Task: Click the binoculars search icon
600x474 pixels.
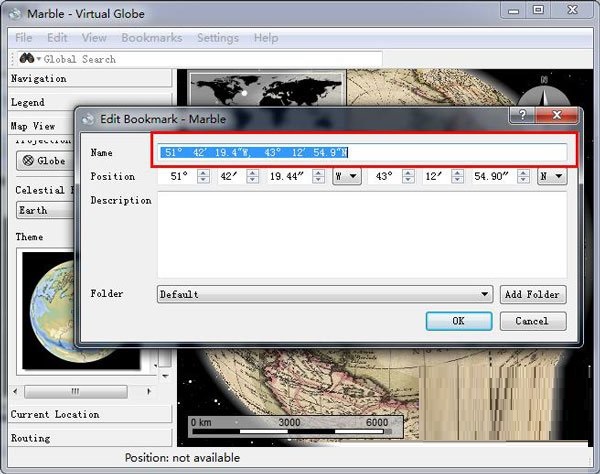Action: tap(27, 59)
